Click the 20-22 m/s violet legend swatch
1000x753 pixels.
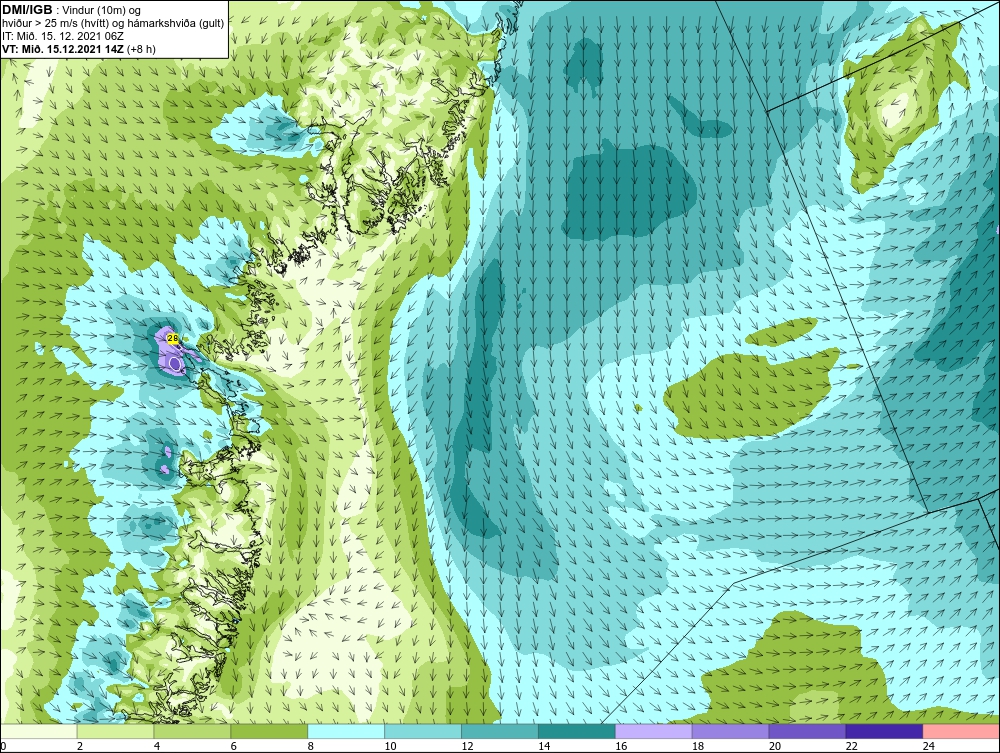(x=807, y=731)
